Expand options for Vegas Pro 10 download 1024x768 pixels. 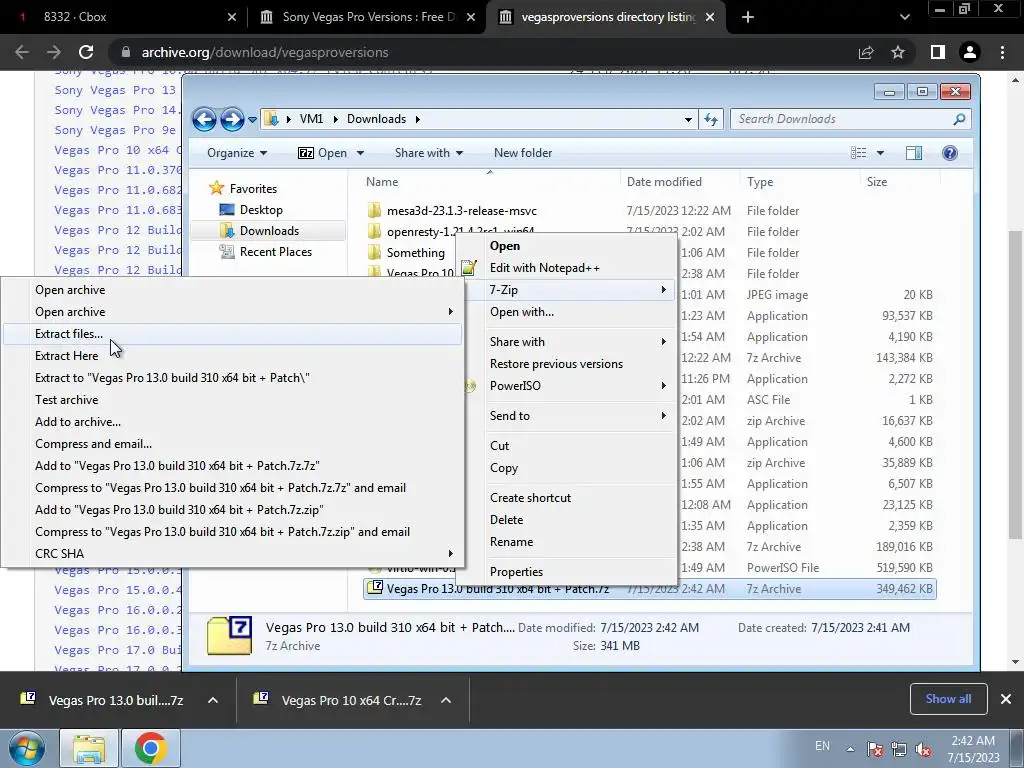click(x=446, y=700)
